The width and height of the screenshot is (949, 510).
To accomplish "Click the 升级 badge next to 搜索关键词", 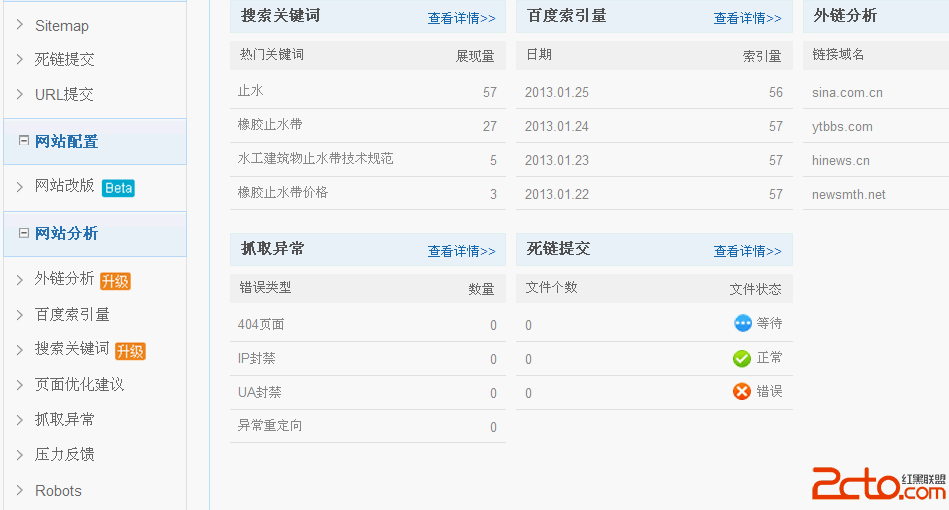I will 130,351.
